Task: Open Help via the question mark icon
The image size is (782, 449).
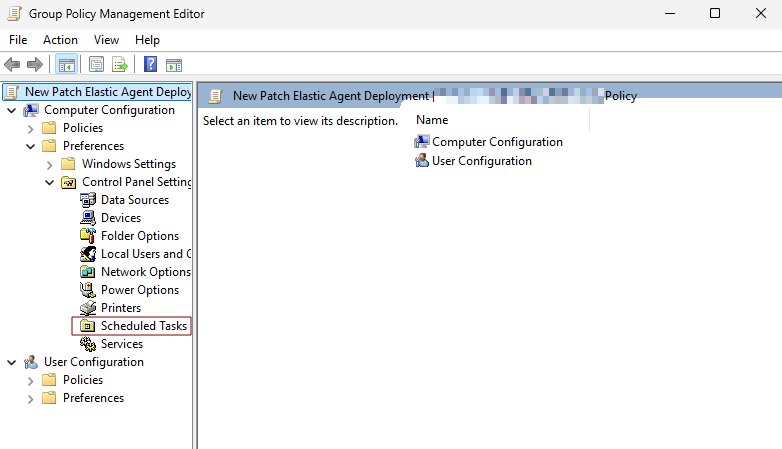Action: 150,65
